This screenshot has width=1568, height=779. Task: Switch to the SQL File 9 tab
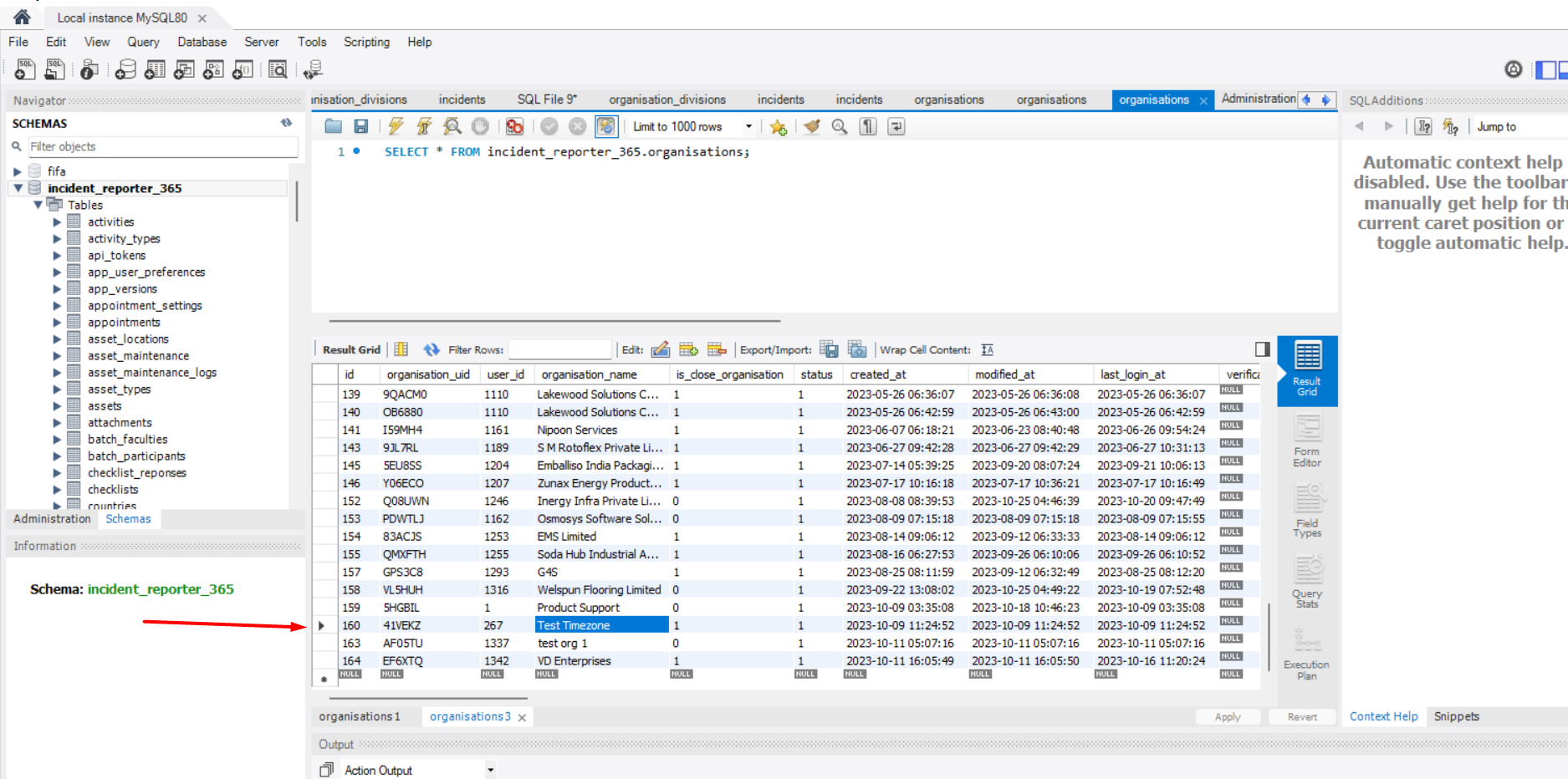pos(547,99)
